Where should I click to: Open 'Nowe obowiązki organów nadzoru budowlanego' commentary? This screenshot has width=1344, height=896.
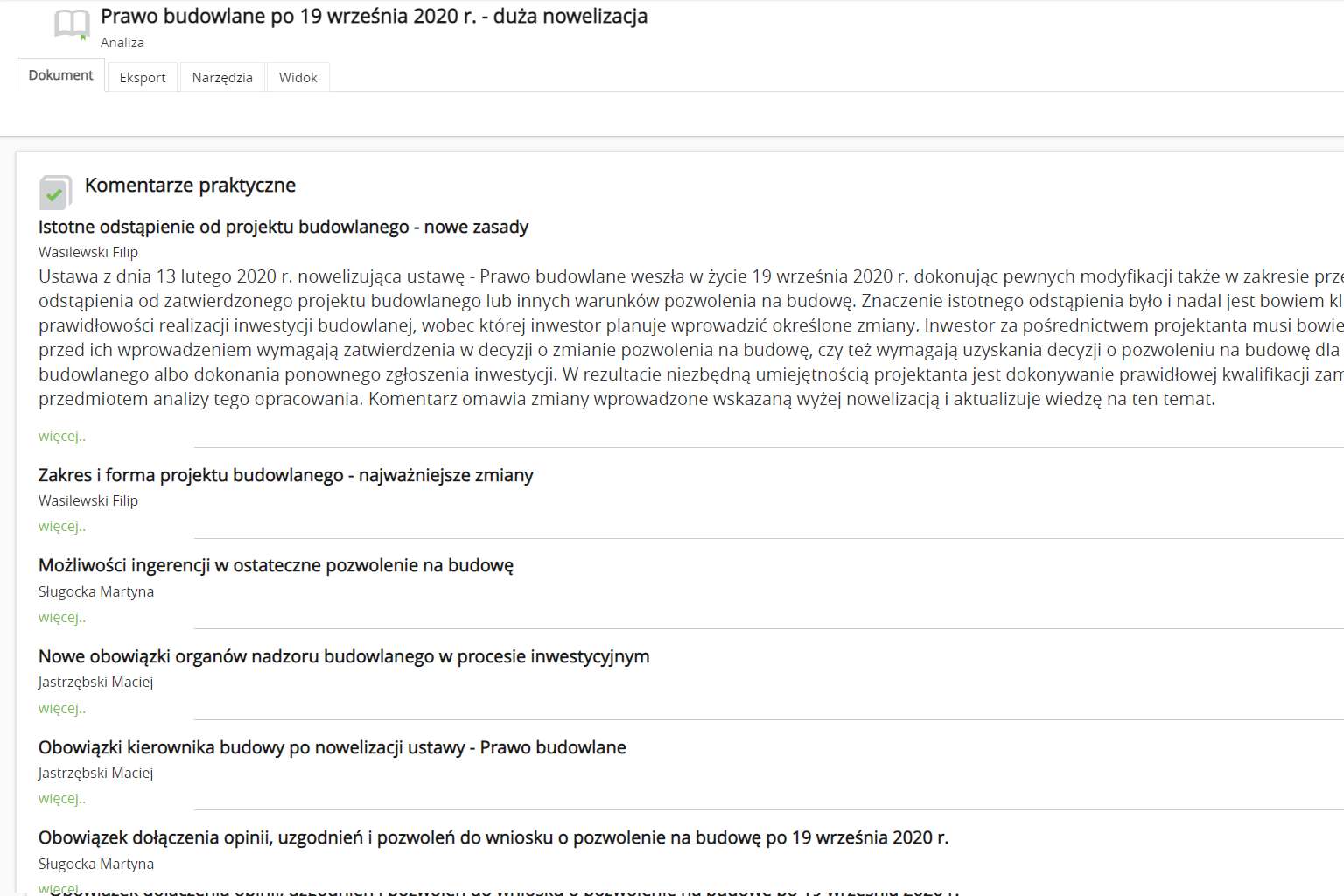click(344, 656)
